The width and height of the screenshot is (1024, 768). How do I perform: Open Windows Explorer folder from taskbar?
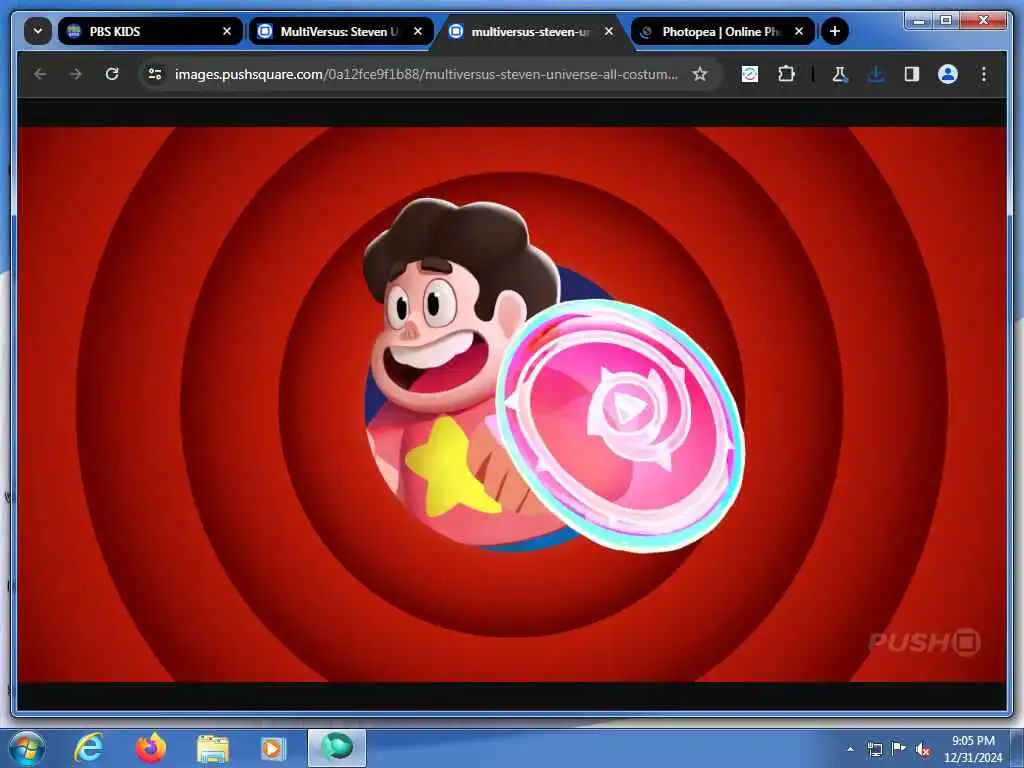coord(213,749)
